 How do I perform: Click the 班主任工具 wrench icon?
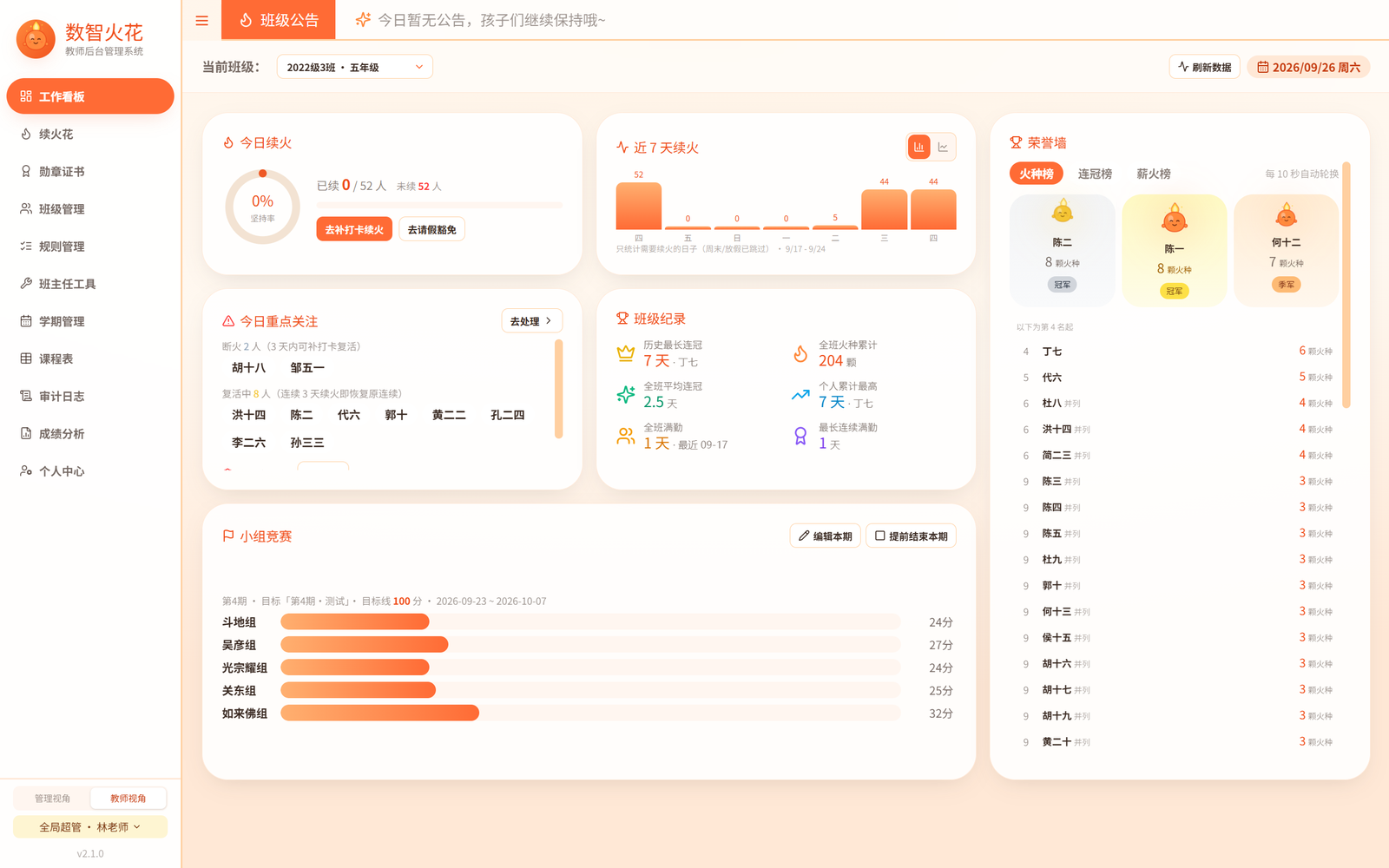(x=26, y=283)
